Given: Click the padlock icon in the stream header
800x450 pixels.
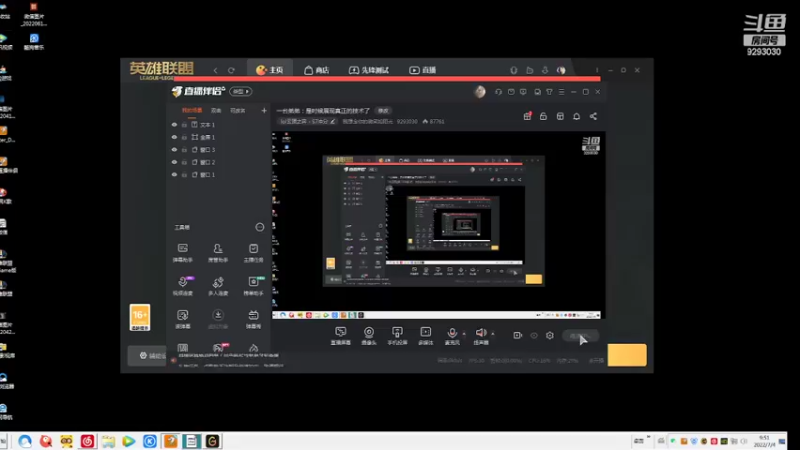Looking at the screenshot, I should [543, 116].
